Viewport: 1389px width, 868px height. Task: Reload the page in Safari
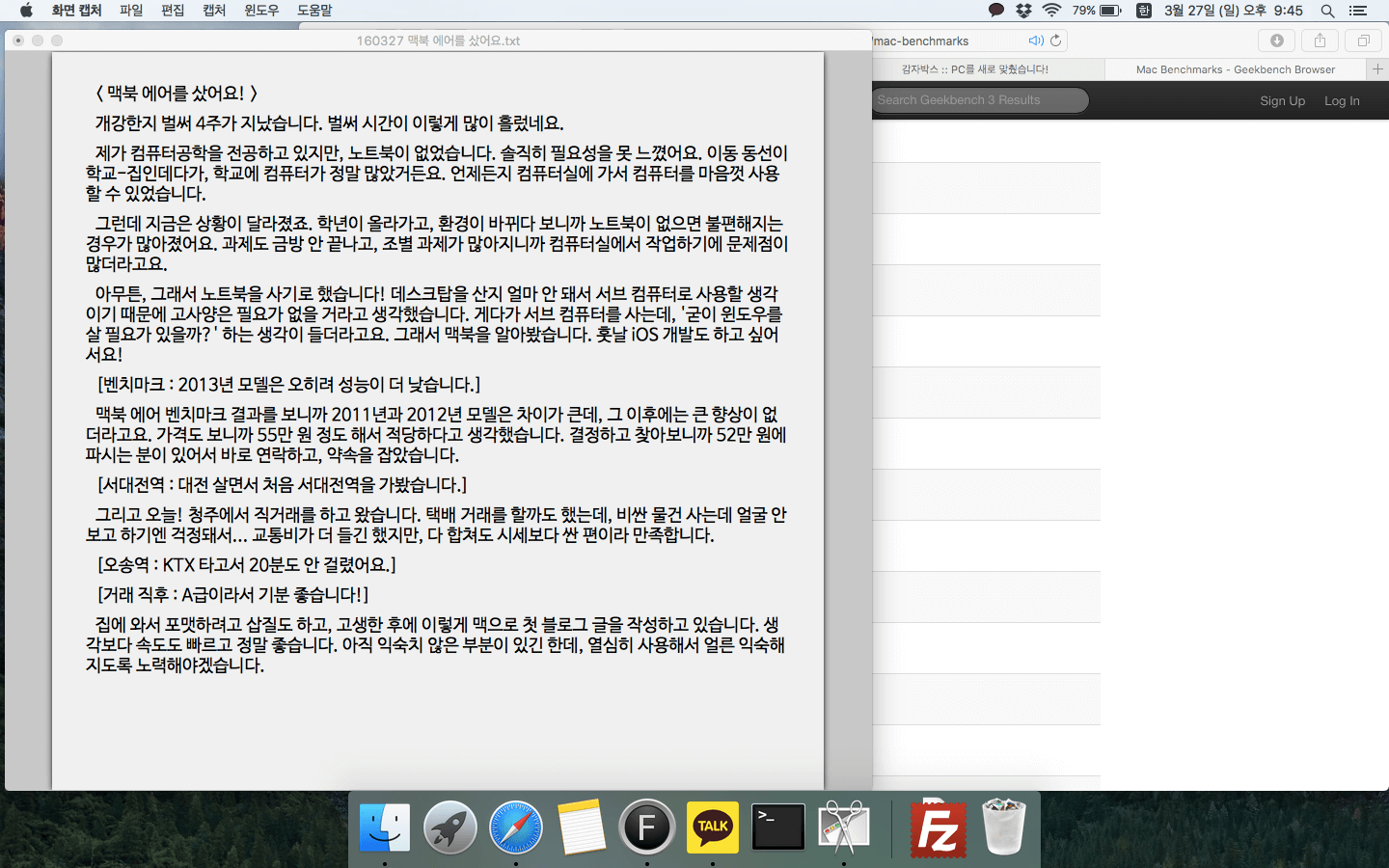click(x=1056, y=41)
